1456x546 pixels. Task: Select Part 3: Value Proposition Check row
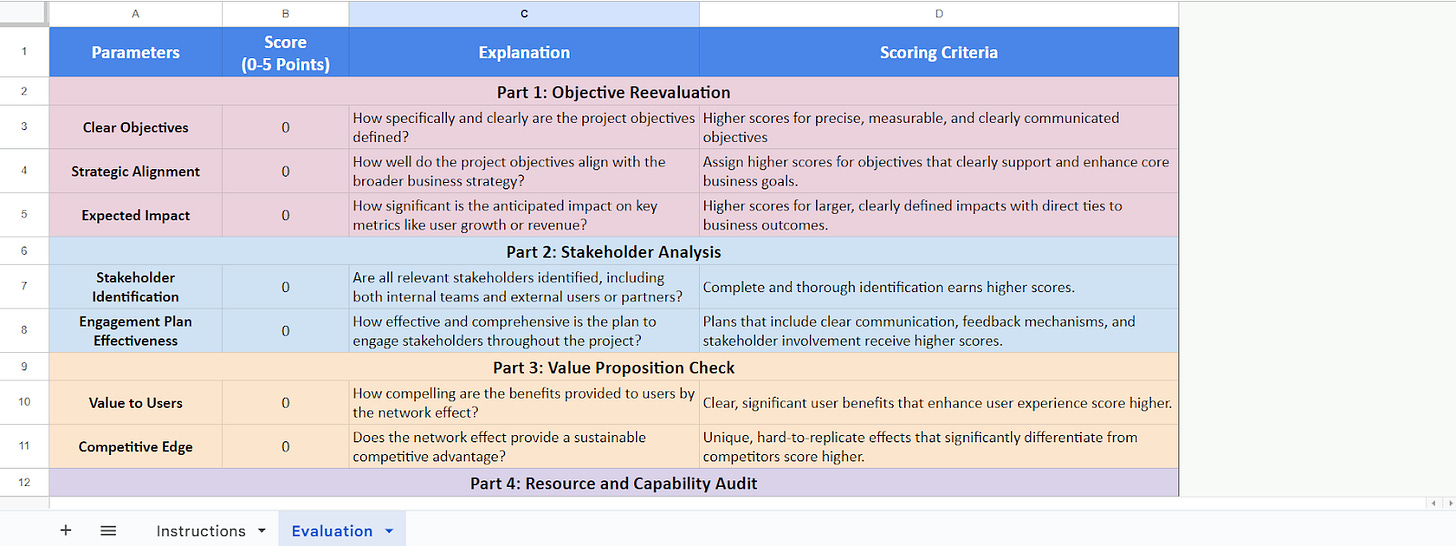[x=614, y=367]
